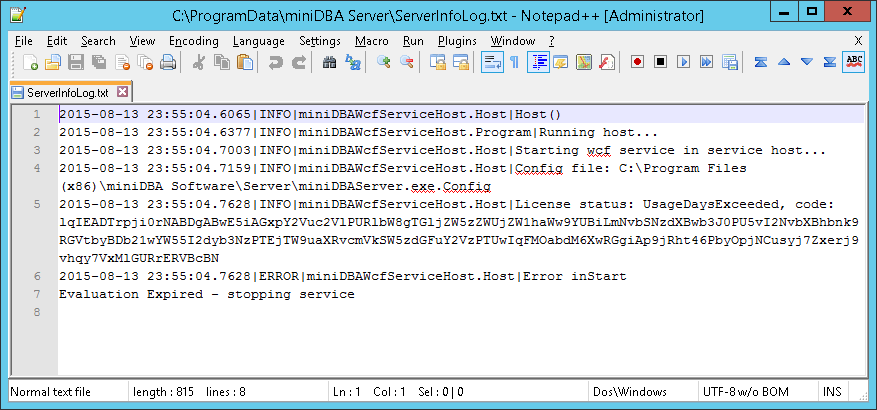The width and height of the screenshot is (877, 410).
Task: Open the Plugins menu
Action: [x=457, y=41]
